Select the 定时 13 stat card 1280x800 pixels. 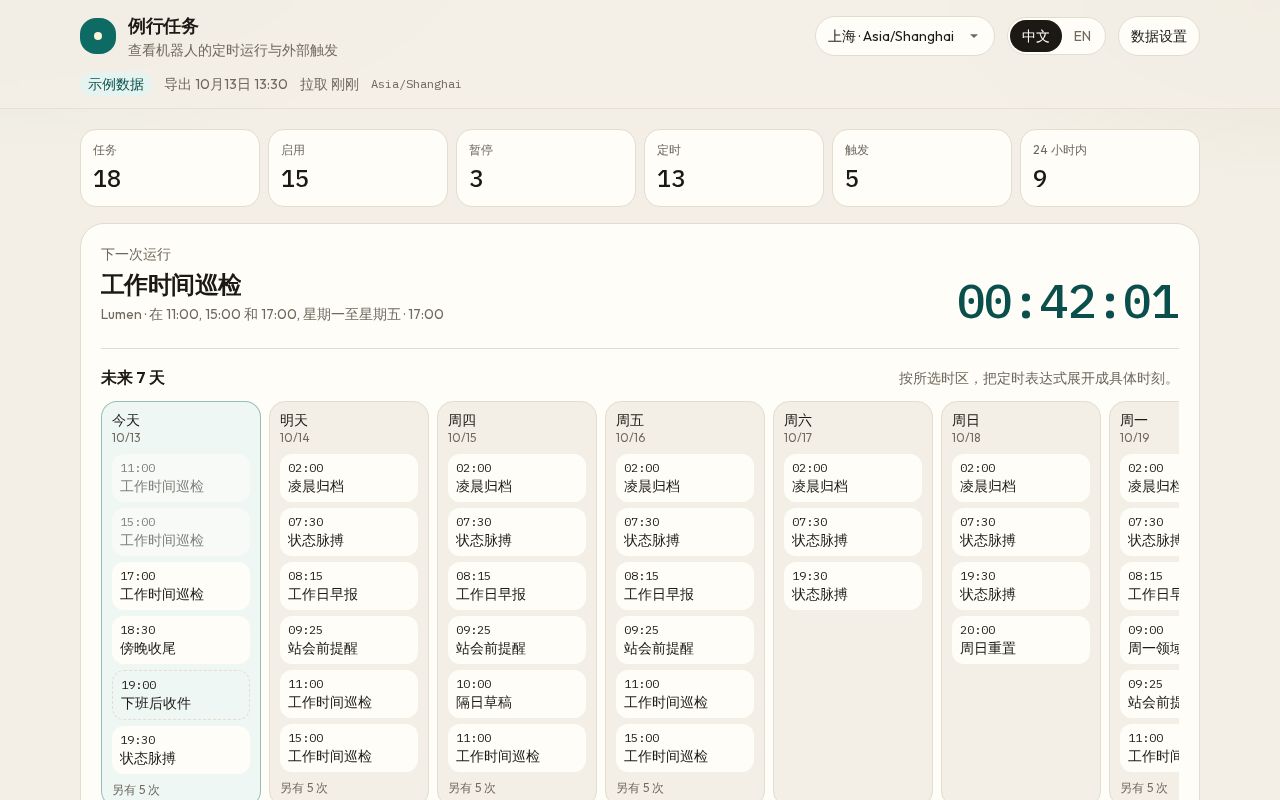[x=734, y=168]
